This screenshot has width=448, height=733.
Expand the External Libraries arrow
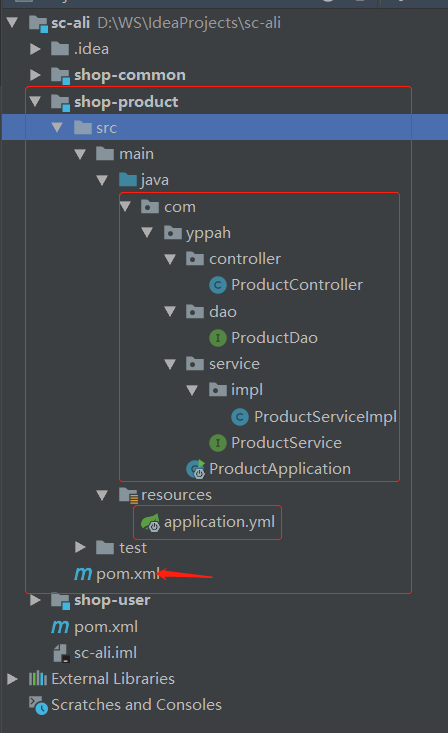pyautogui.click(x=12, y=679)
